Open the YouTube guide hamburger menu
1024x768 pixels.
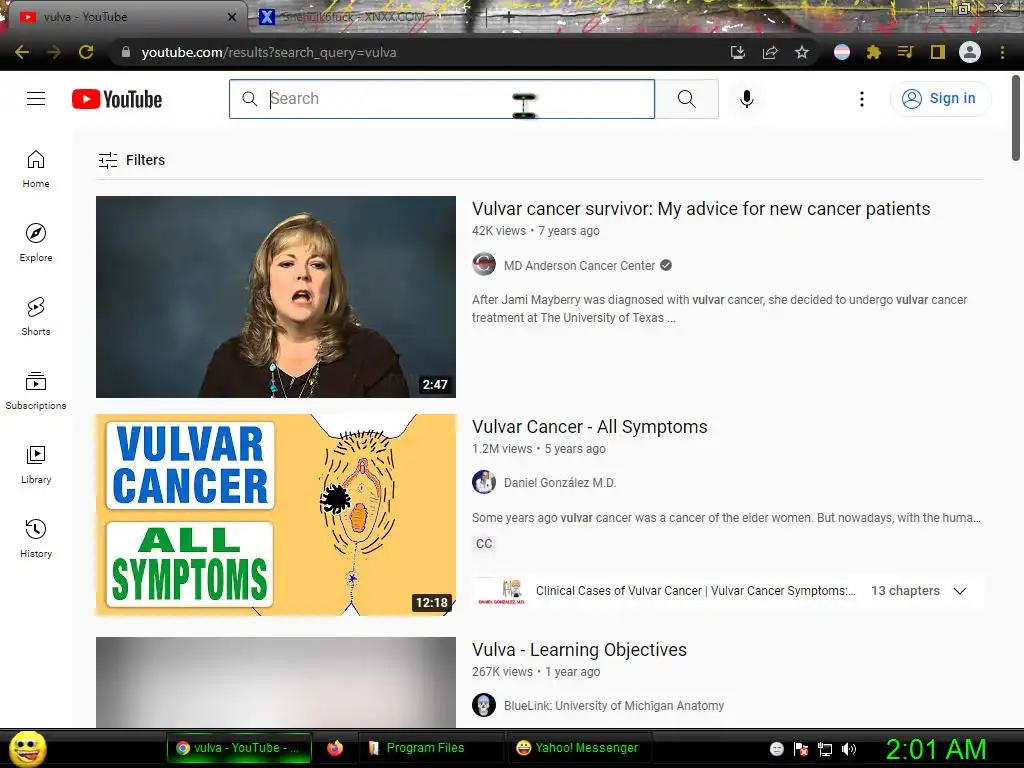pos(36,99)
